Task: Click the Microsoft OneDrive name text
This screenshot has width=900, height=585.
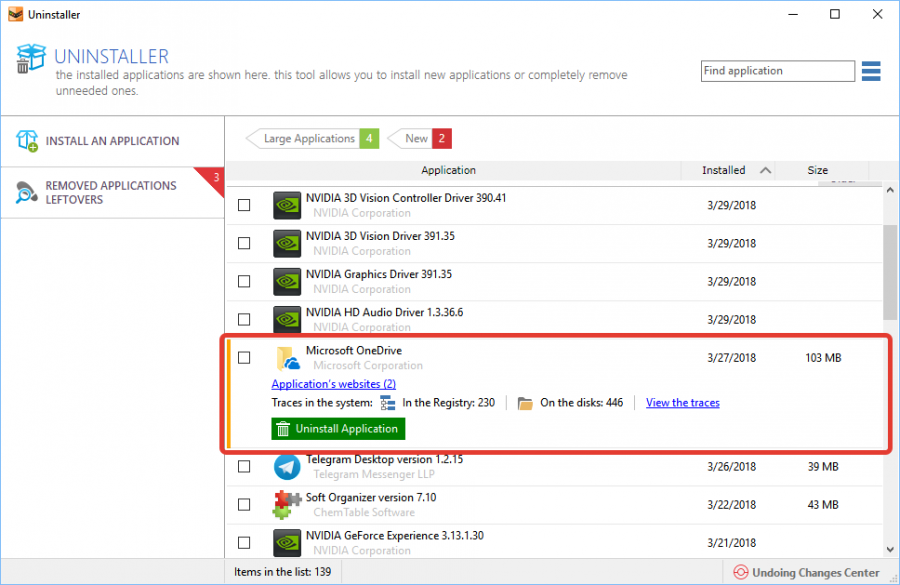Action: tap(354, 350)
